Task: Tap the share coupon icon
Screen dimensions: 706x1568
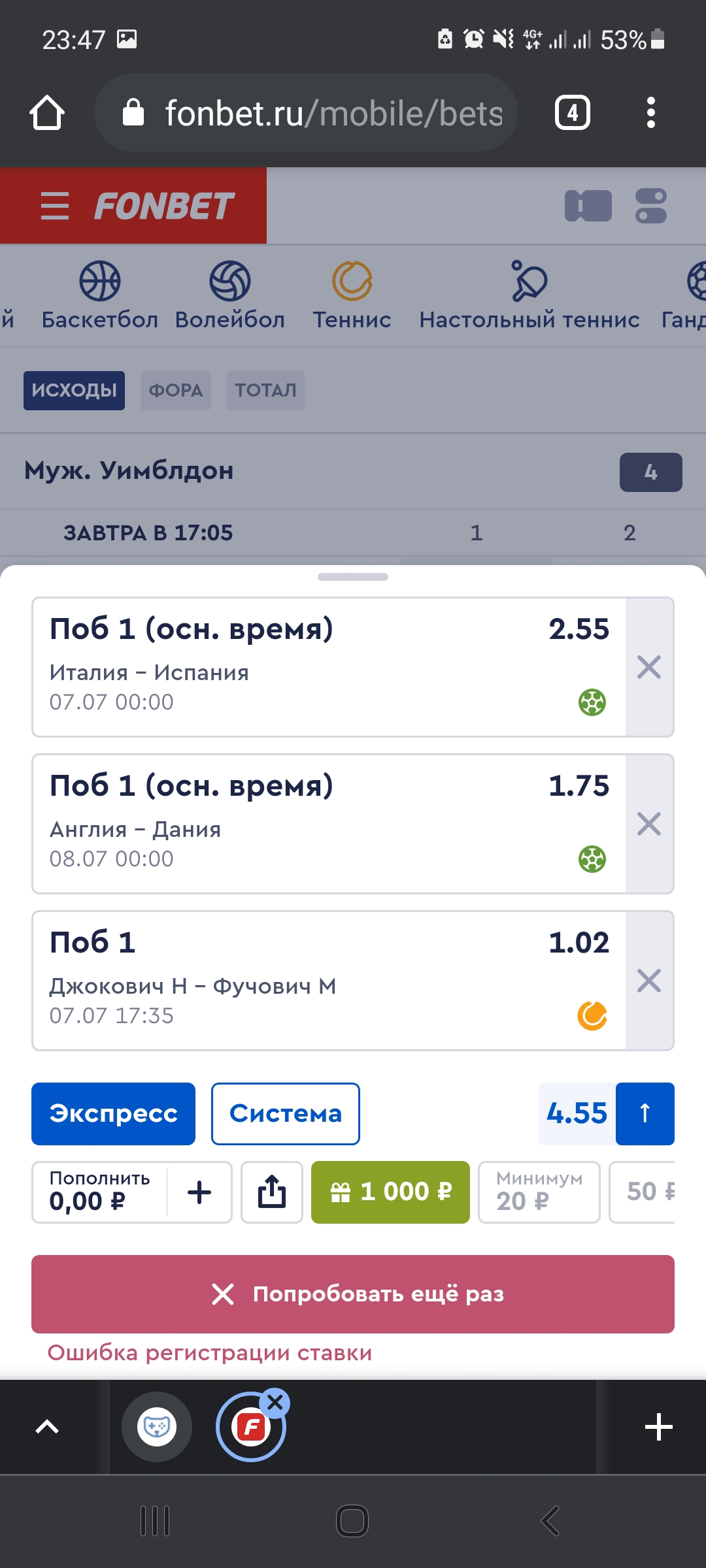Action: click(272, 1192)
